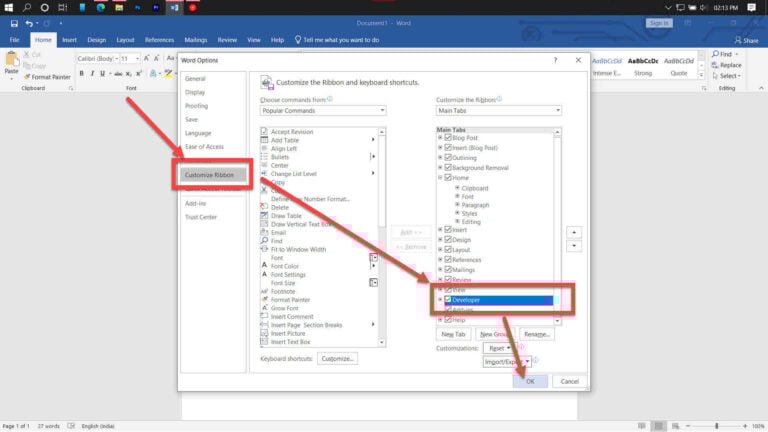Click the Superscript icon in the ribbon
The image size is (768, 432).
pos(139,73)
